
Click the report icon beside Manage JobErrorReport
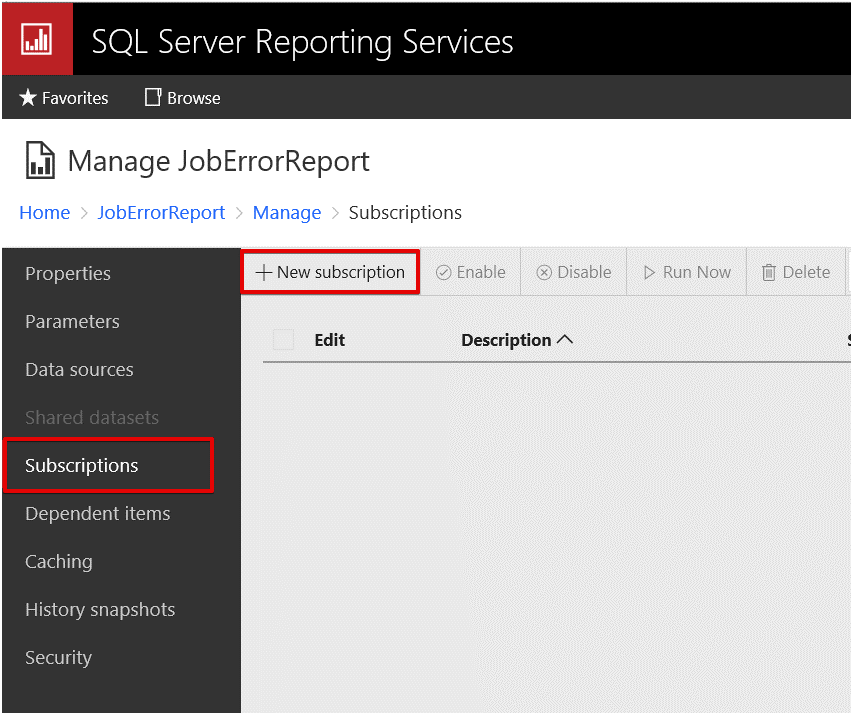[x=40, y=161]
